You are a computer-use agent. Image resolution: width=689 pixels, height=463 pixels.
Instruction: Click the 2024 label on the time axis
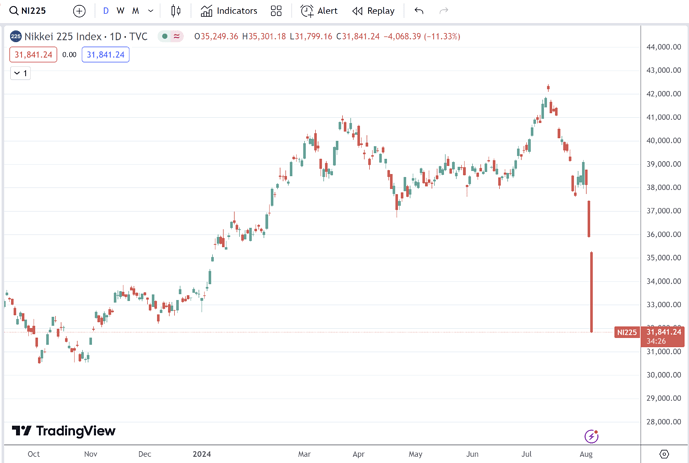click(x=202, y=454)
